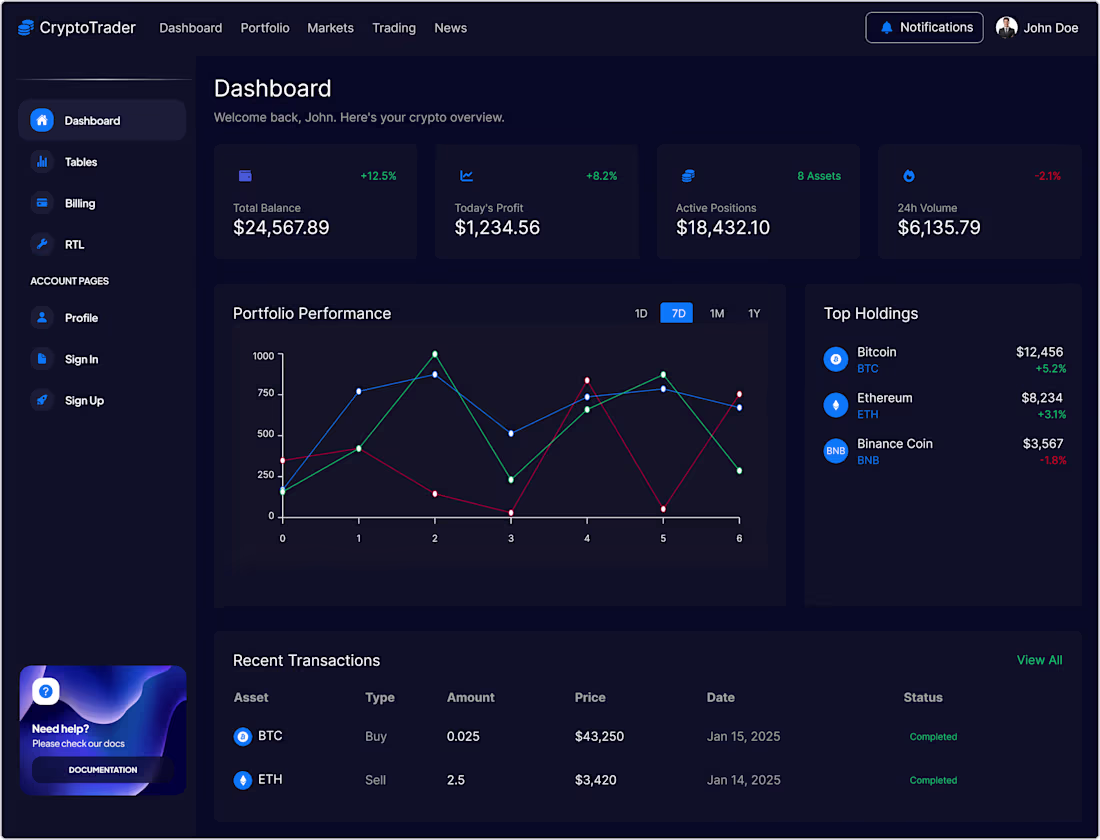Switch to the Trading tab
The width and height of the screenshot is (1100, 840).
pos(394,28)
